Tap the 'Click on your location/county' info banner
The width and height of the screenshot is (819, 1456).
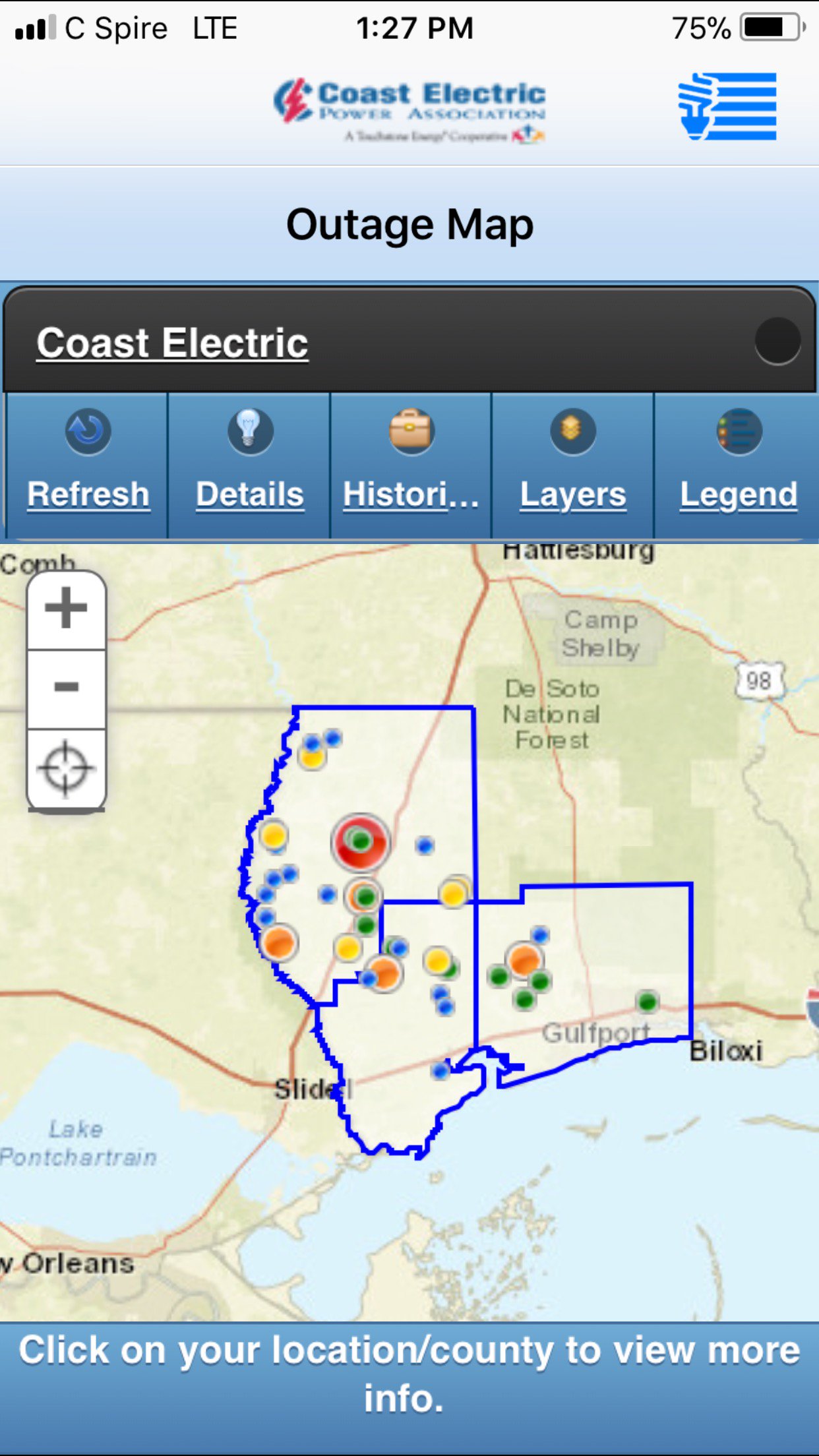click(x=409, y=1389)
